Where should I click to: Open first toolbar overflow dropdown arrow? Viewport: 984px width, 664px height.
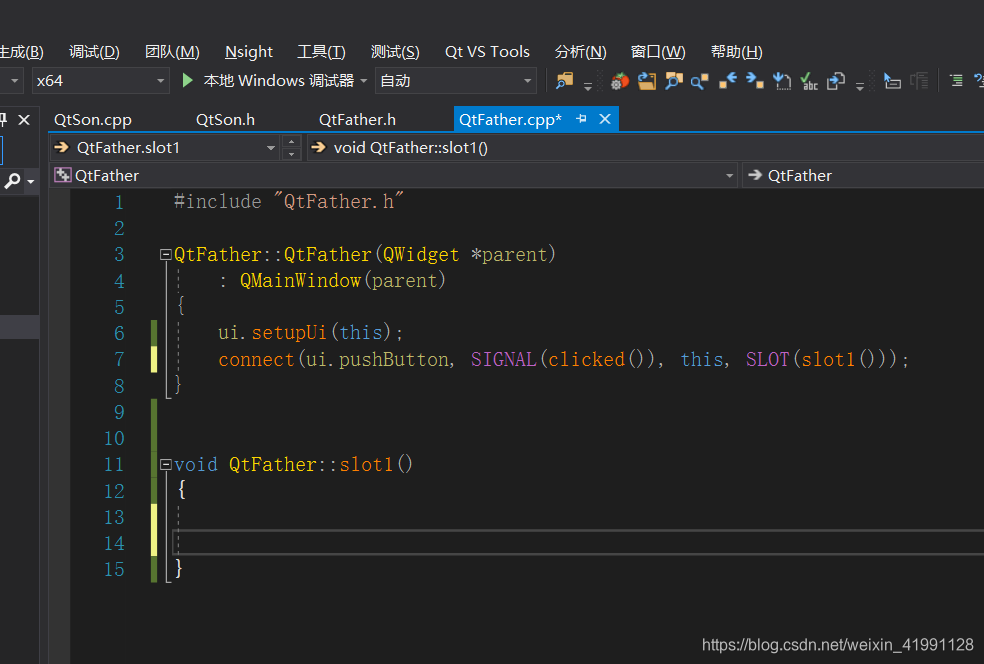click(x=588, y=87)
